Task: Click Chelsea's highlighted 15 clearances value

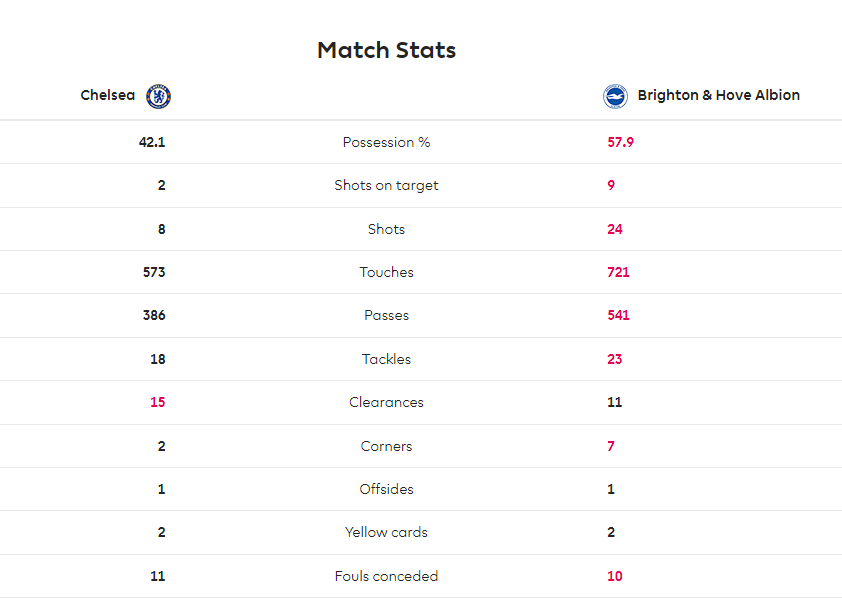Action: click(158, 402)
